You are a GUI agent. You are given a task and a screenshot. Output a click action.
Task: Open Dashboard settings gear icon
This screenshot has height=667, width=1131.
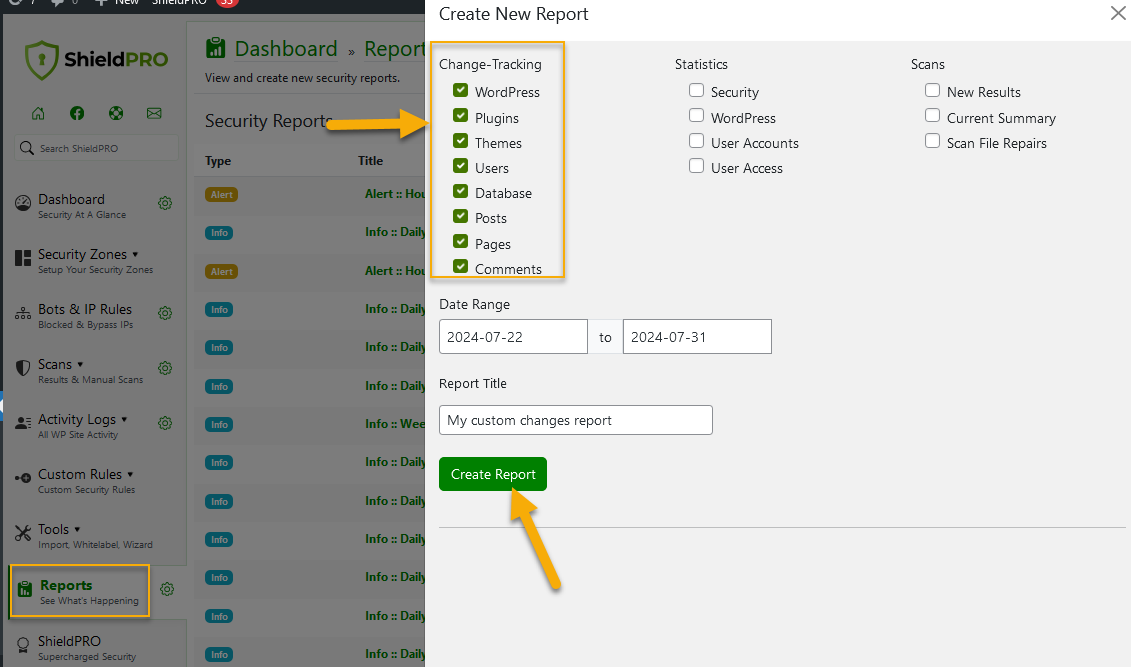[165, 203]
